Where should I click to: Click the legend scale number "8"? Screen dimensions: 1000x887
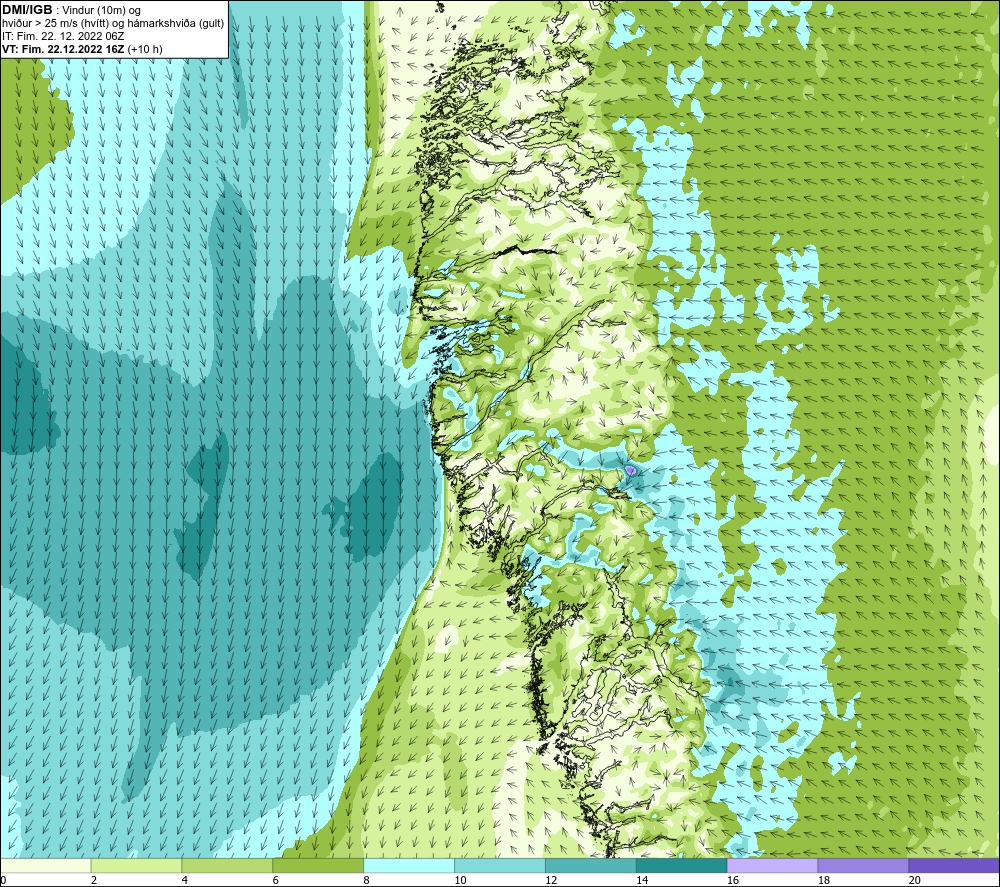tap(367, 880)
